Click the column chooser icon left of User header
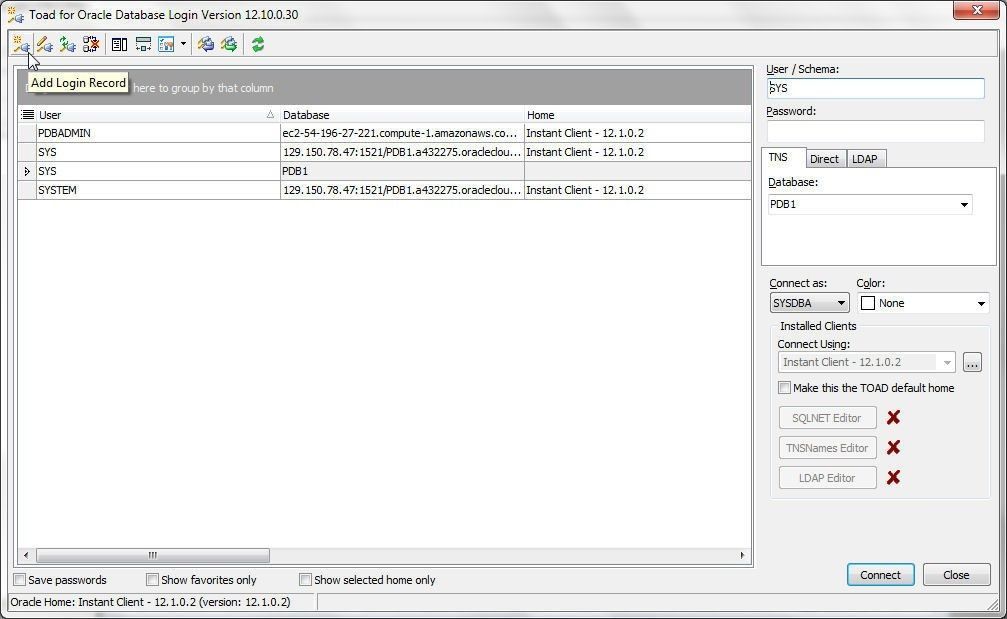The height and width of the screenshot is (619, 1007). coord(27,115)
